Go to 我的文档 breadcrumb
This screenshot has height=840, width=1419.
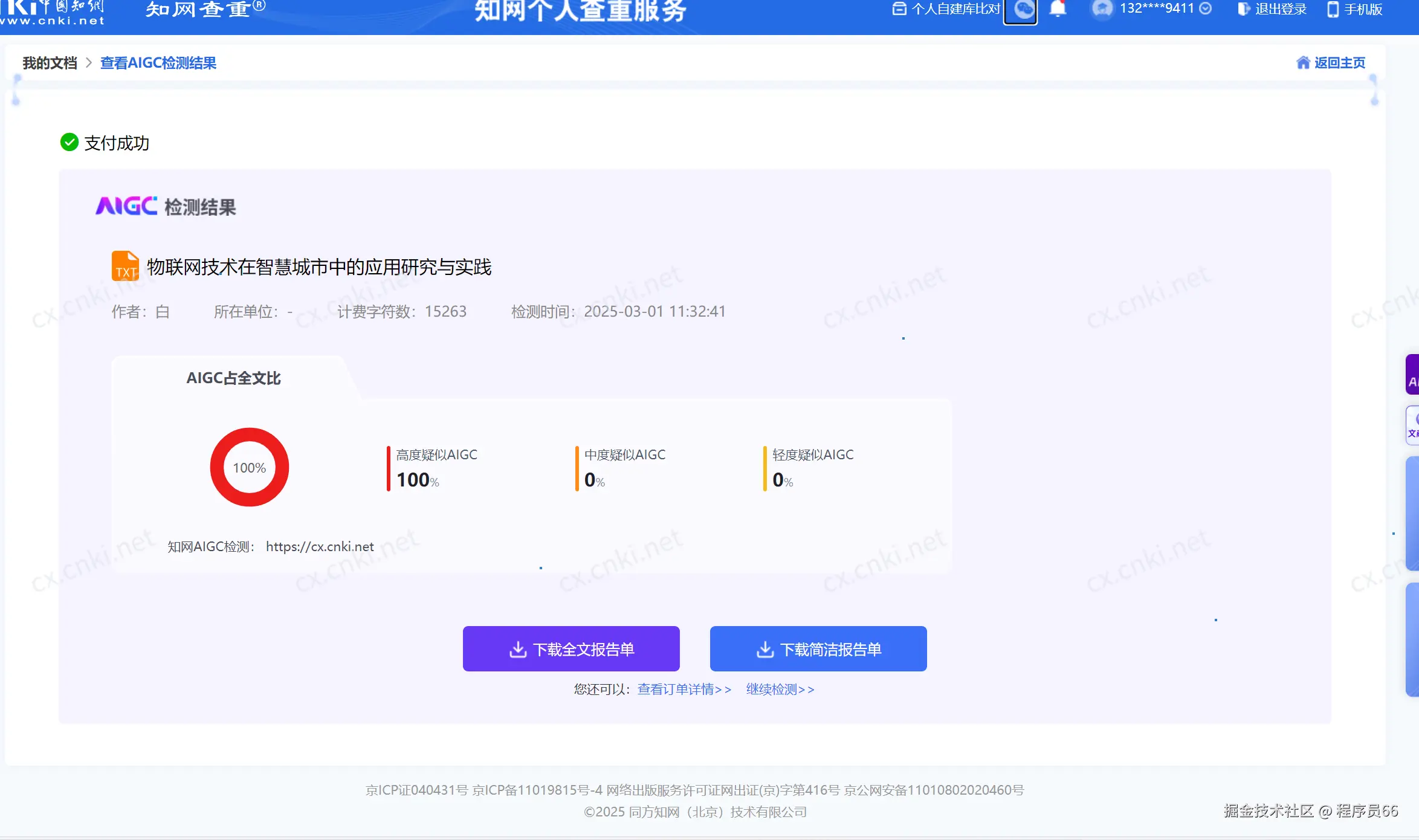(x=50, y=63)
